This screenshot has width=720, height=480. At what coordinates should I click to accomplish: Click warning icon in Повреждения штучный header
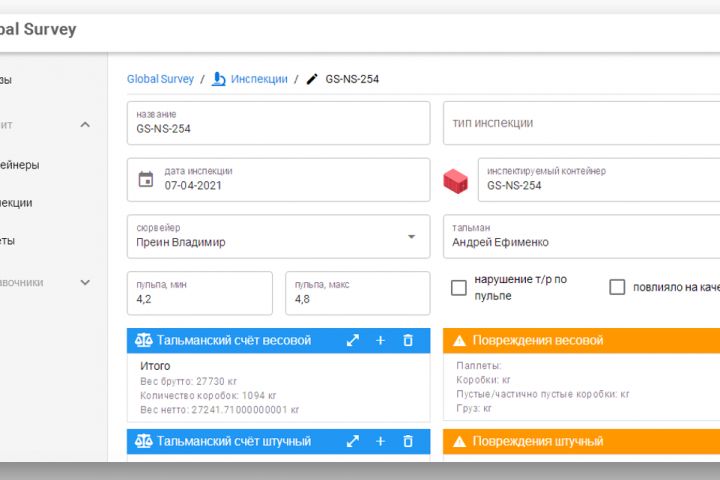pyautogui.click(x=459, y=442)
